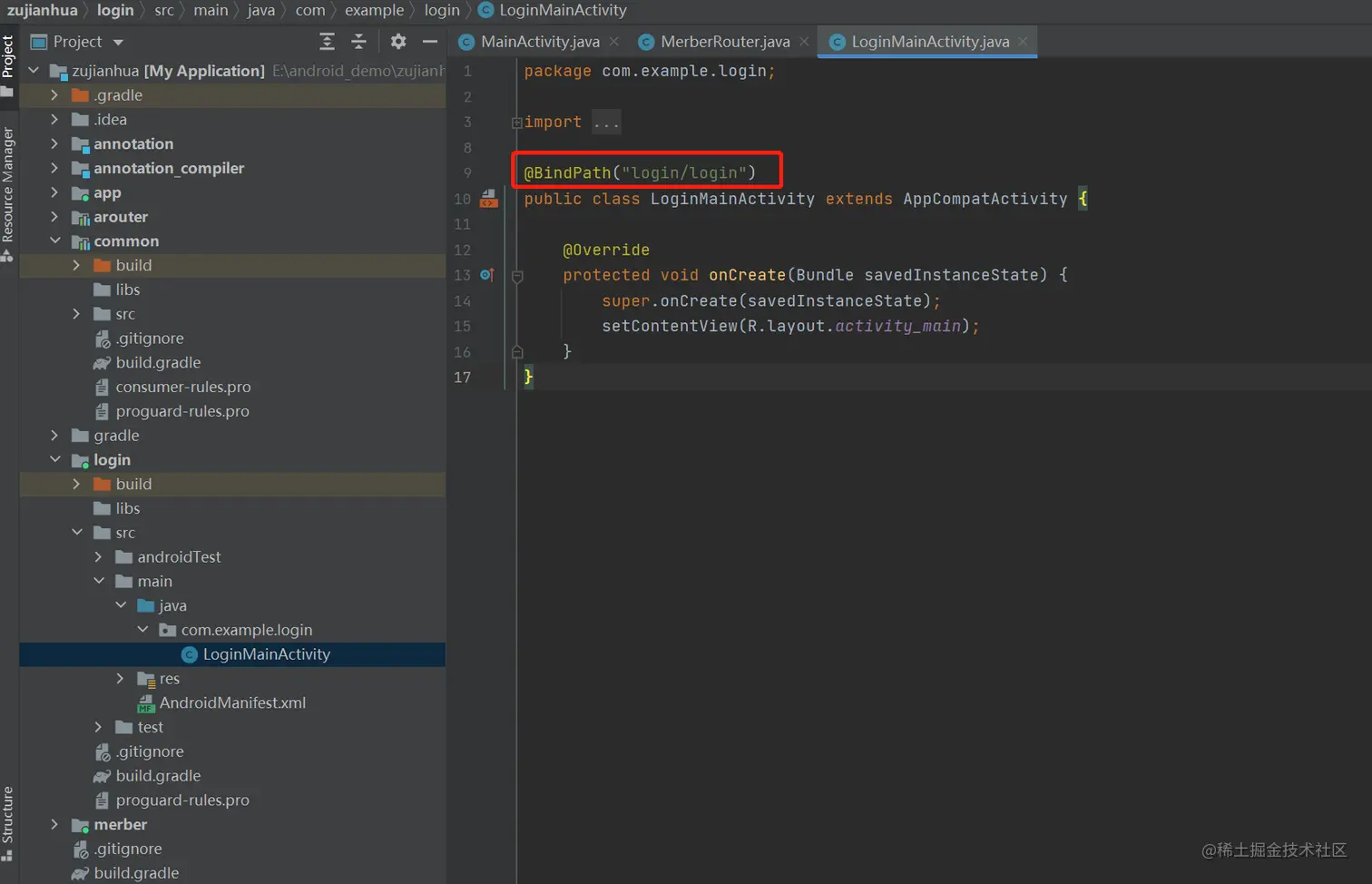Image resolution: width=1372 pixels, height=884 pixels.
Task: Select the consumer-rules.pro file
Action: coord(182,387)
